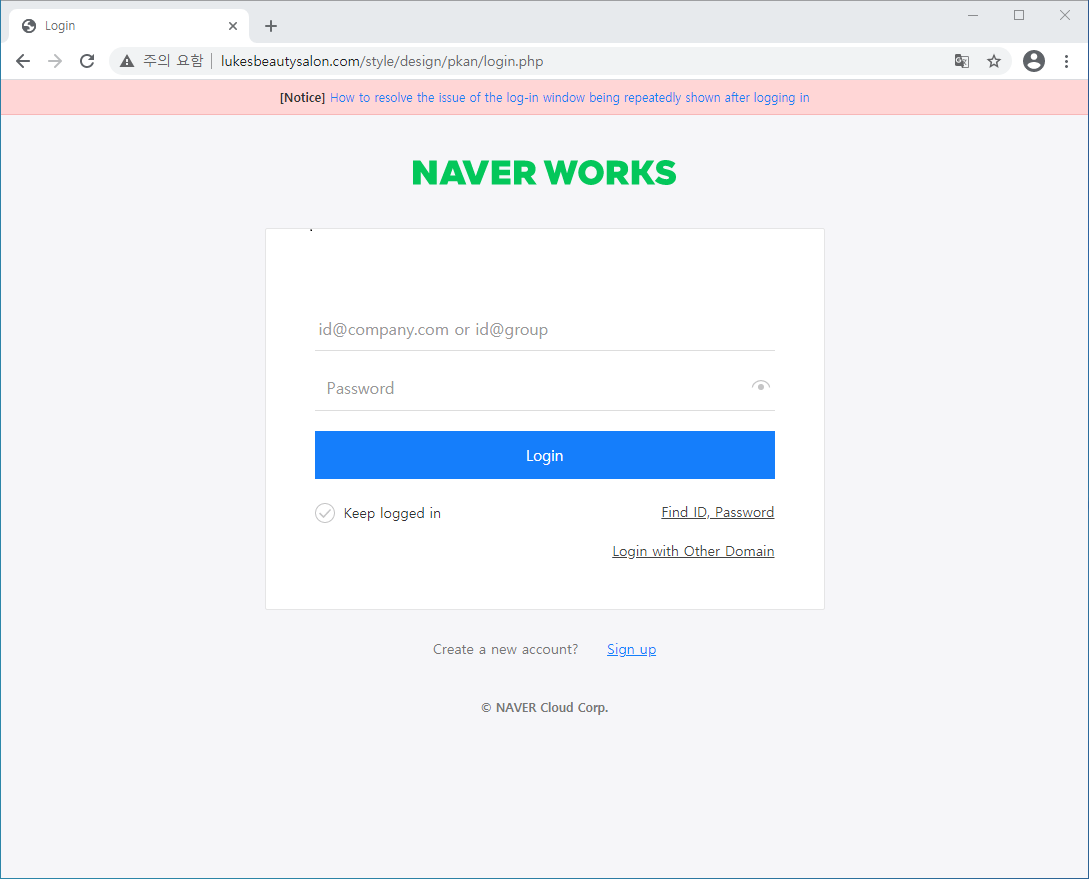
Task: Minimize the browser window
Action: 973,15
